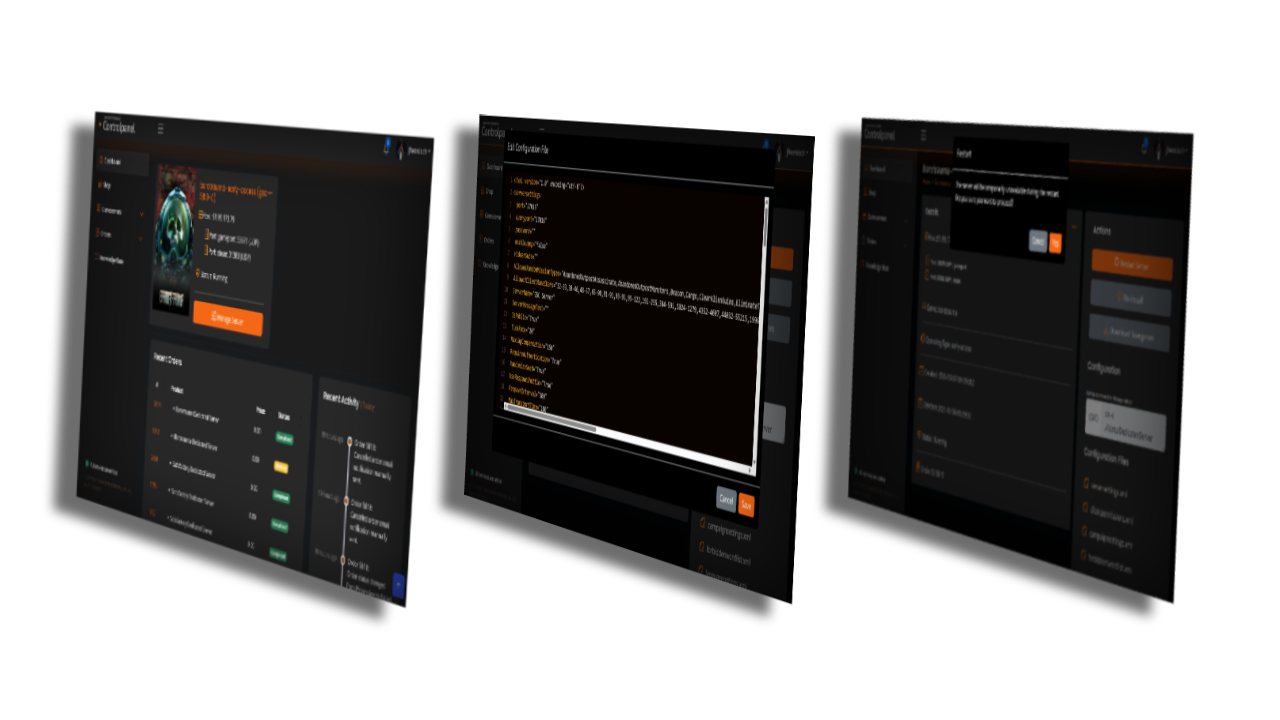Image resolution: width=1280 pixels, height=720 pixels.
Task: Click the hamburger menu icon in the right panel
Action: pos(923,135)
